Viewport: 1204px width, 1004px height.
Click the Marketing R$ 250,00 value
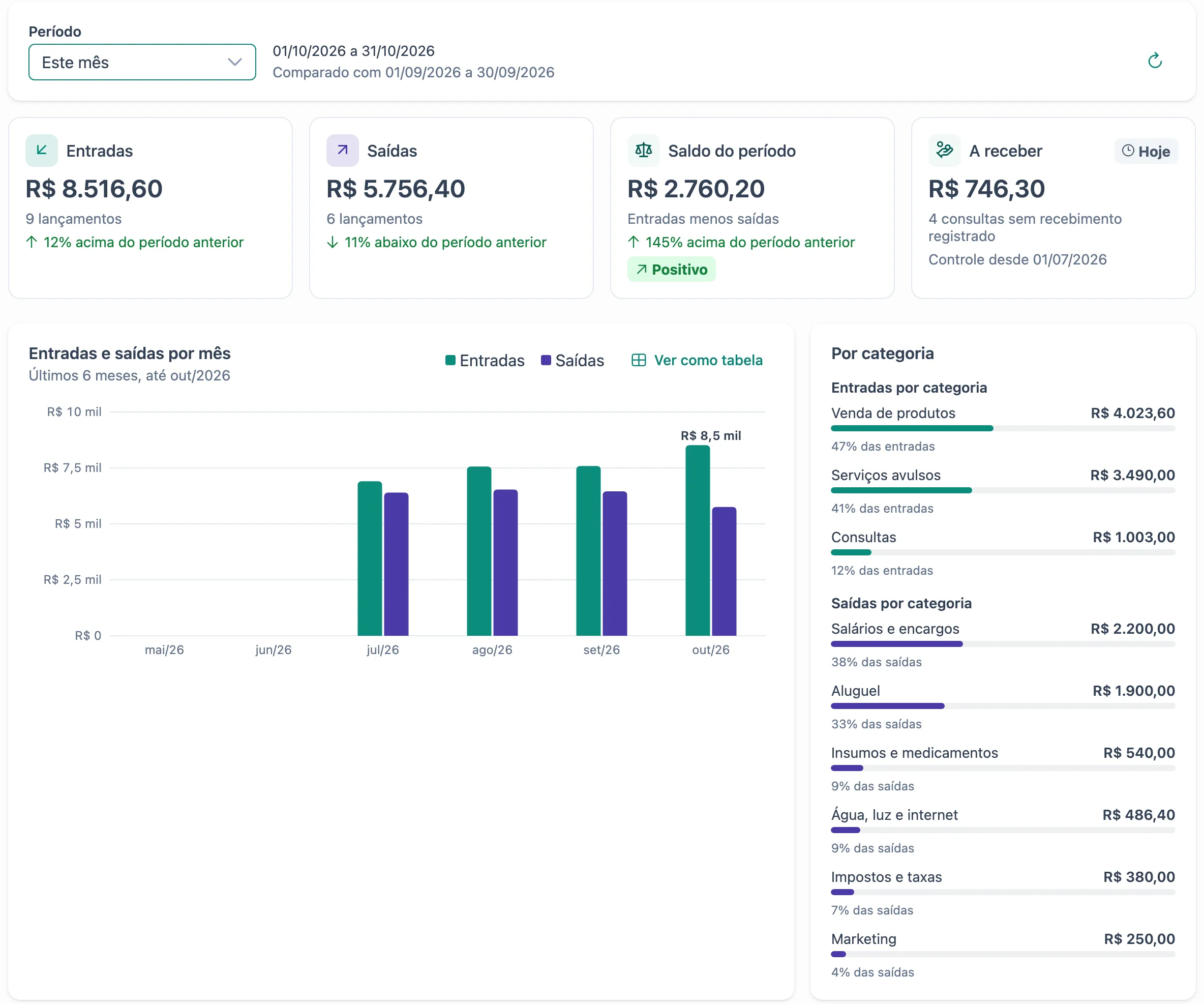point(1139,939)
